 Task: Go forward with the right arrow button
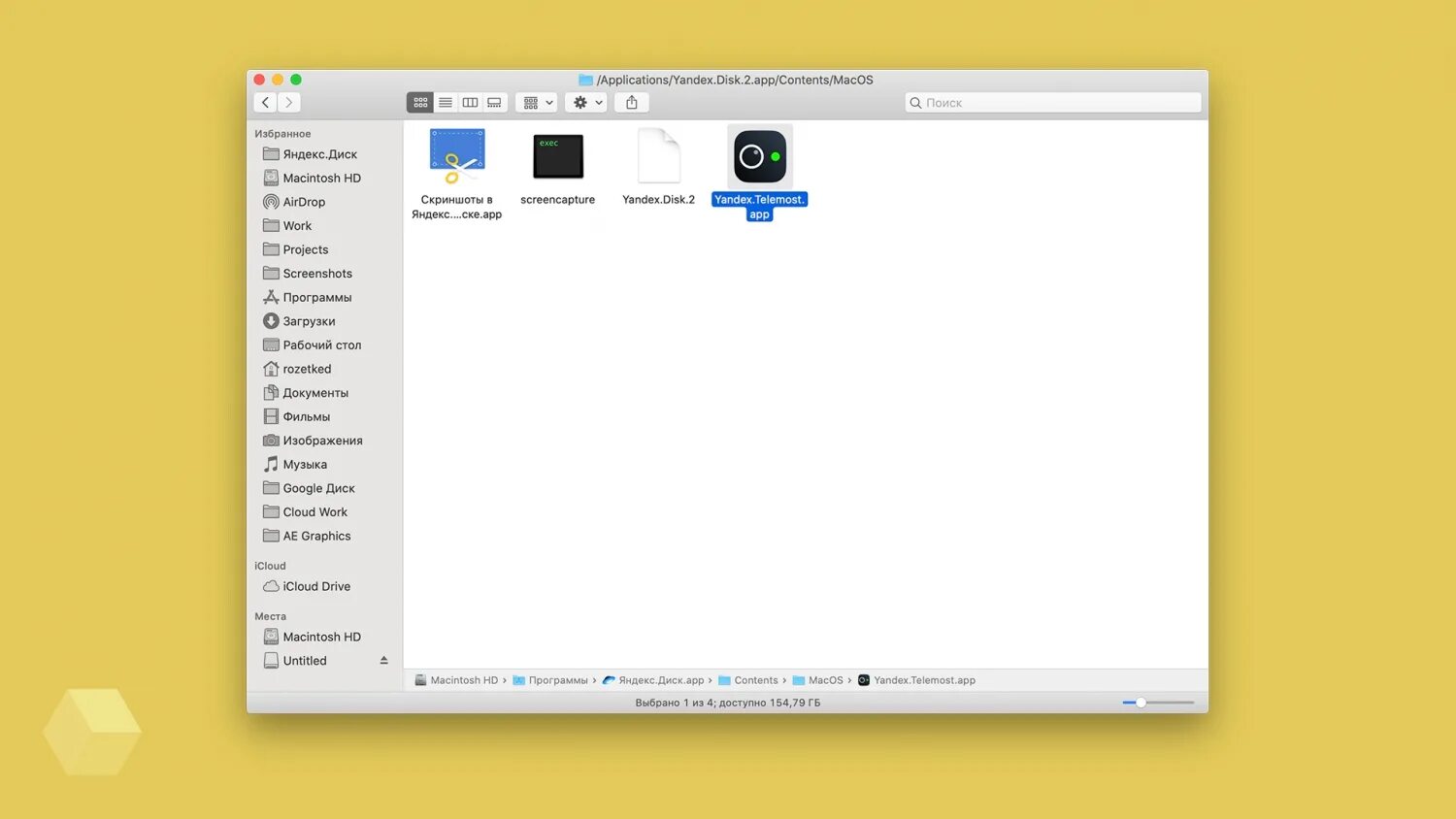[x=288, y=102]
